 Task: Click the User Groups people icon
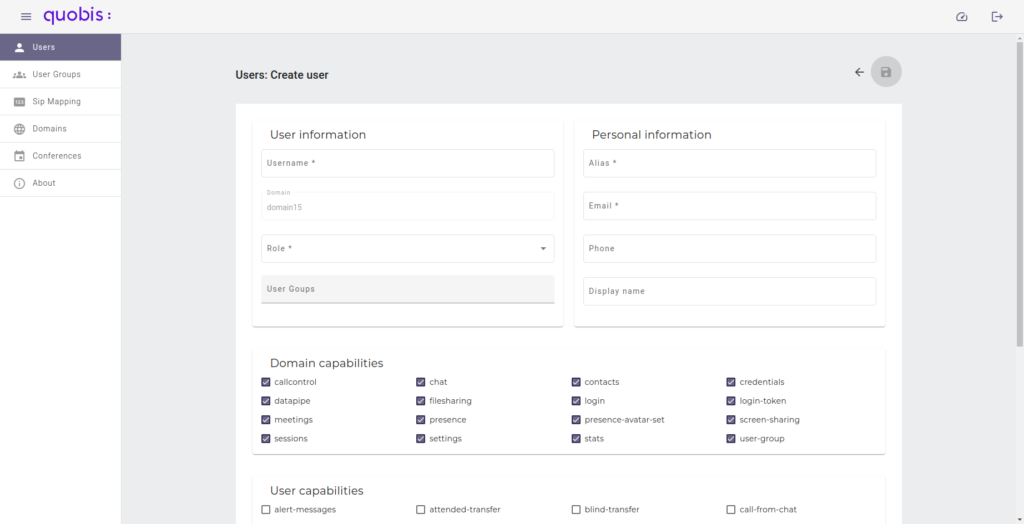pos(20,75)
